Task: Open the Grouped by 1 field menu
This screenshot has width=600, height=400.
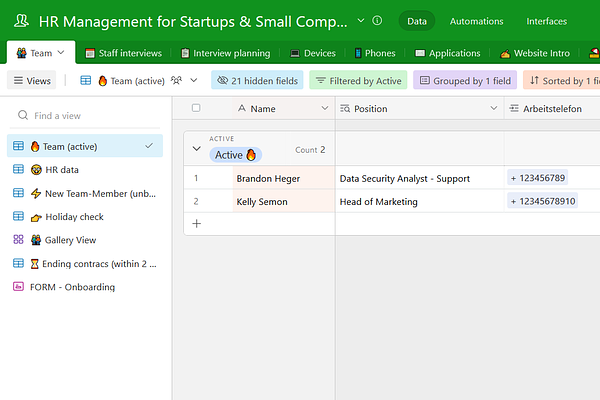Action: (465, 80)
